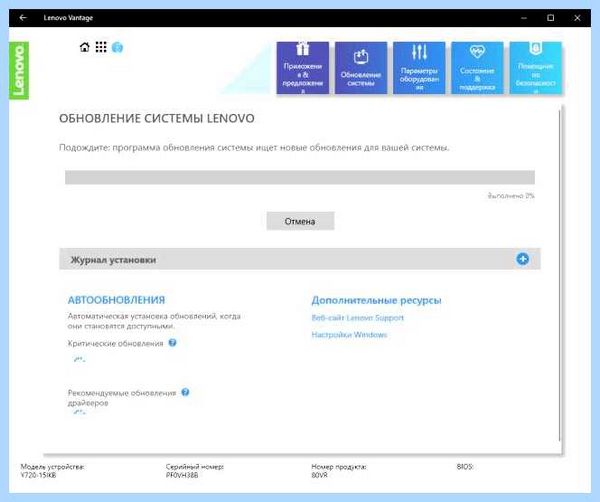Go back with the title bar arrow

[x=23, y=18]
